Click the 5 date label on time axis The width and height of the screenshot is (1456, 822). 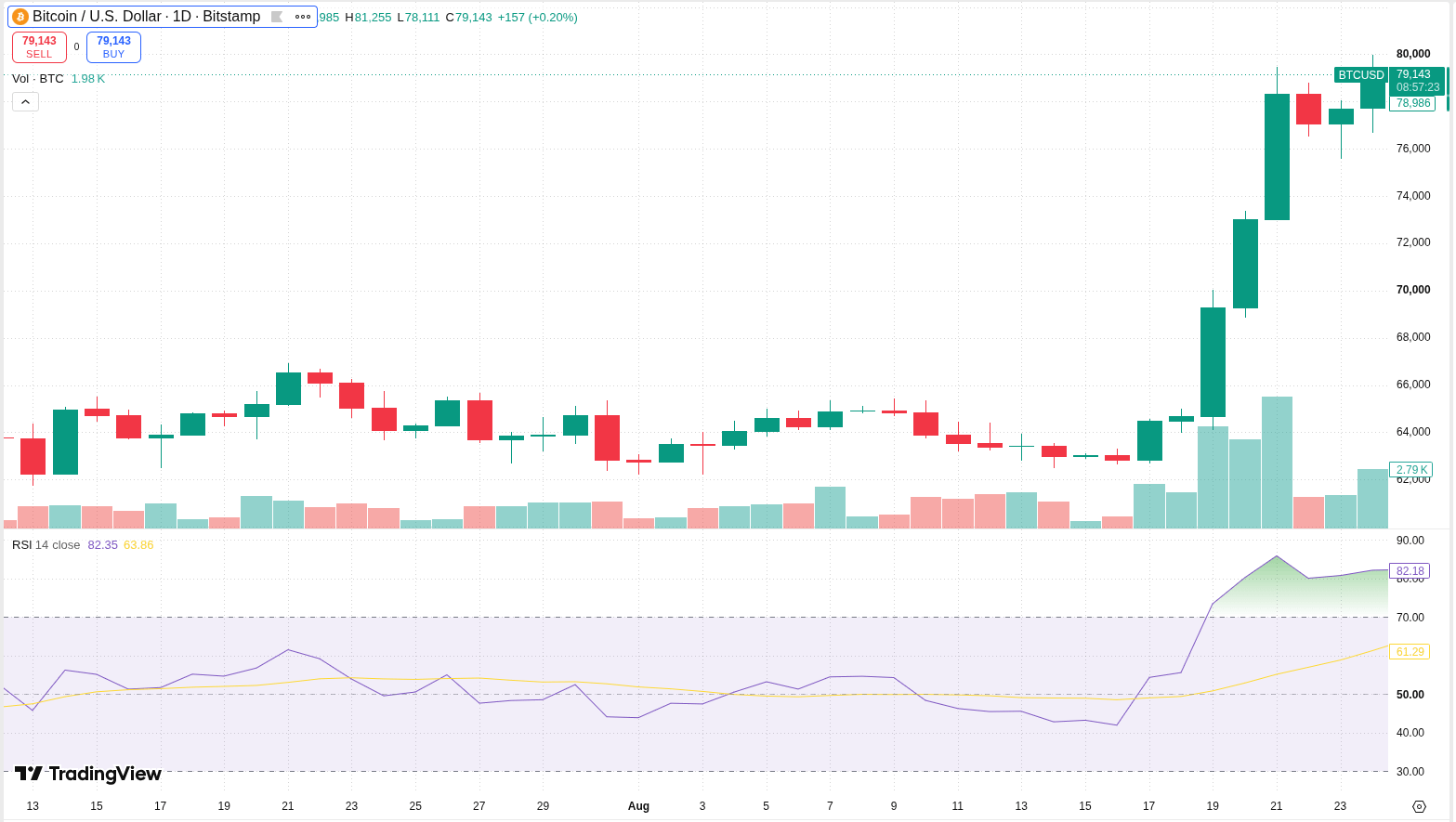767,806
